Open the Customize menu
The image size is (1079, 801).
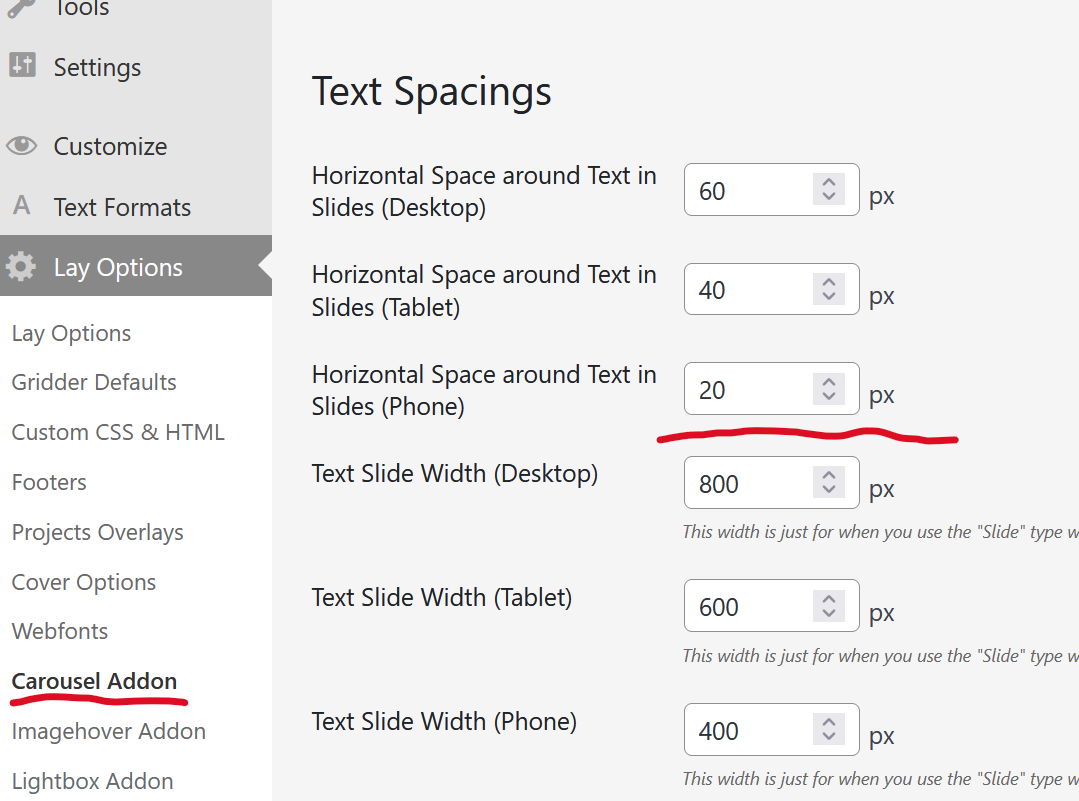[110, 146]
